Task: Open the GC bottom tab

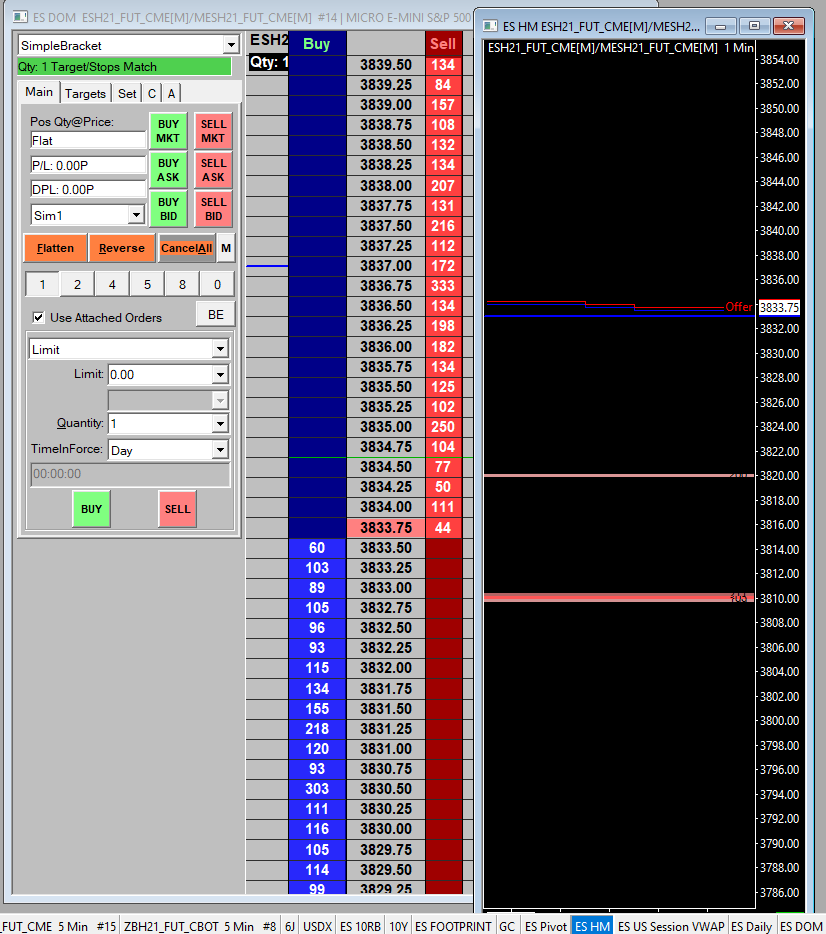Action: coord(507,926)
